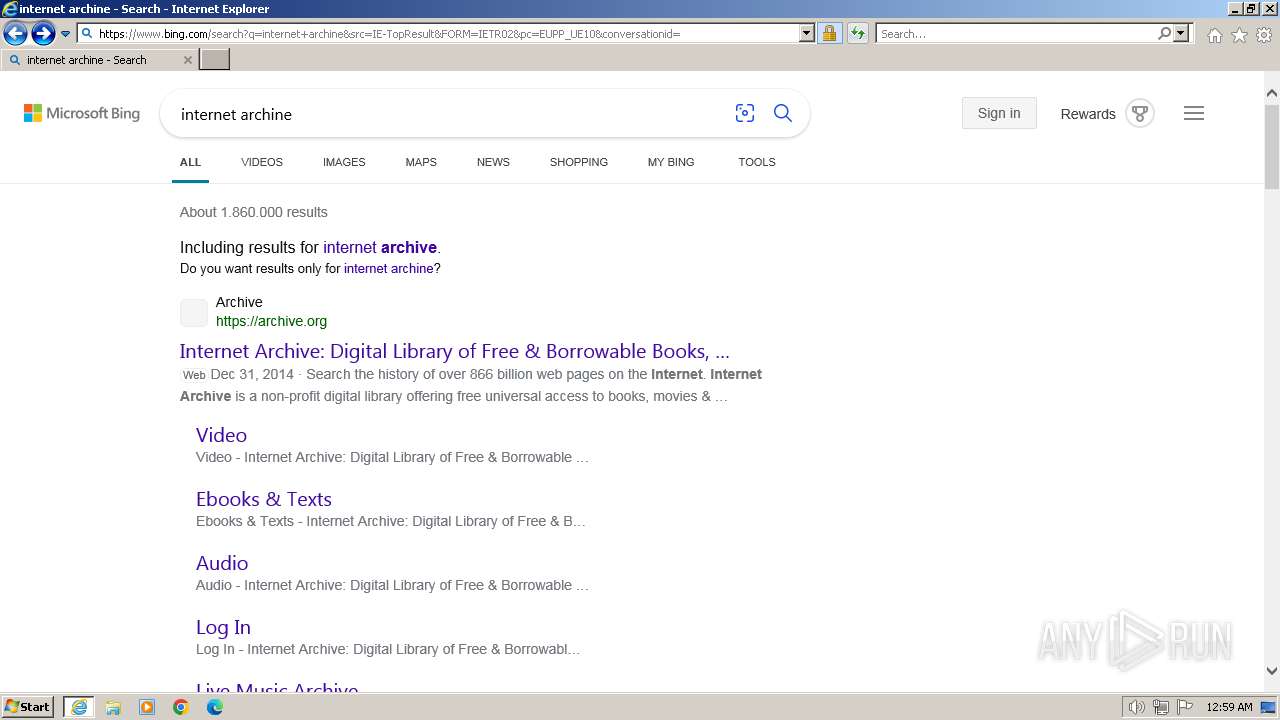Open Bing visual search camera icon

pyautogui.click(x=745, y=114)
